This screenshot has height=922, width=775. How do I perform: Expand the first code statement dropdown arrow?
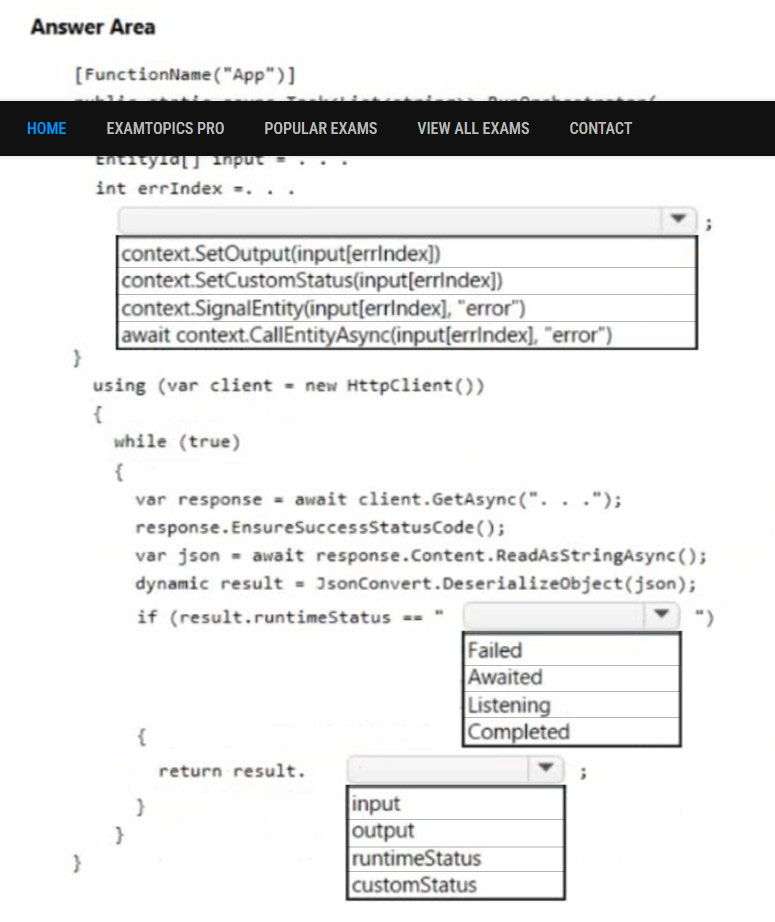(678, 220)
